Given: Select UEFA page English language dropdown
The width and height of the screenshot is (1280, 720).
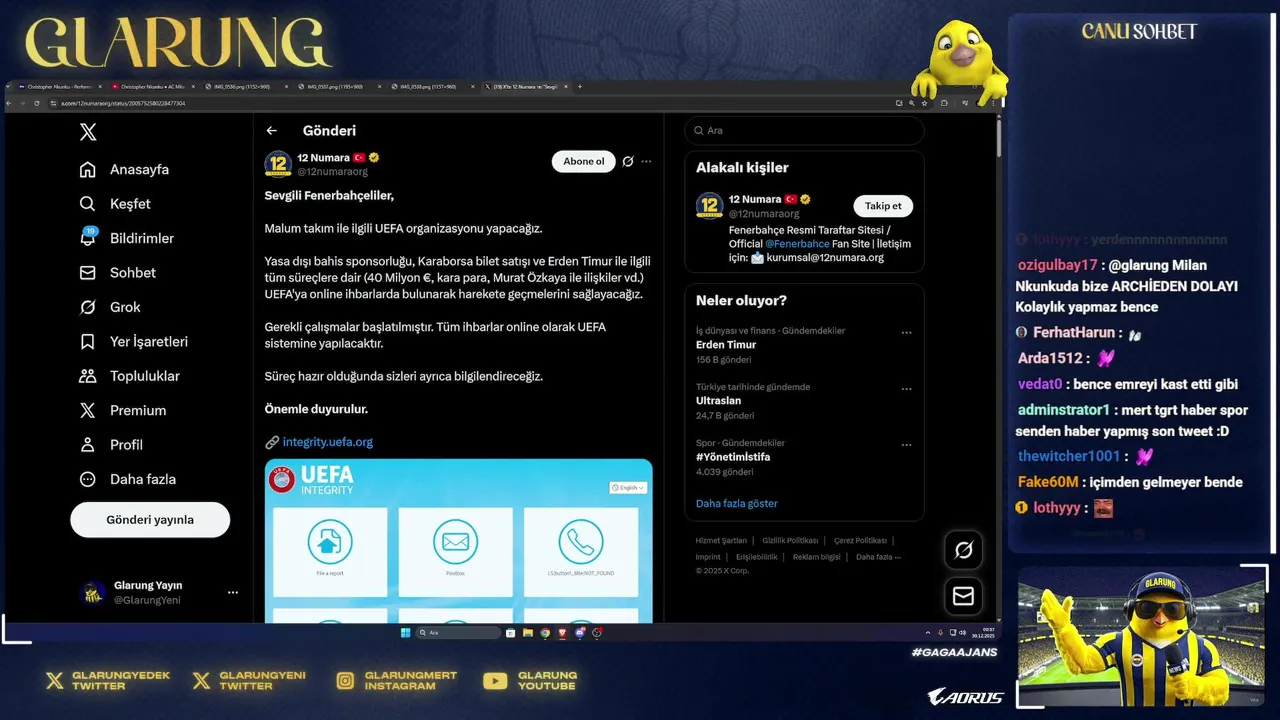Looking at the screenshot, I should [629, 488].
